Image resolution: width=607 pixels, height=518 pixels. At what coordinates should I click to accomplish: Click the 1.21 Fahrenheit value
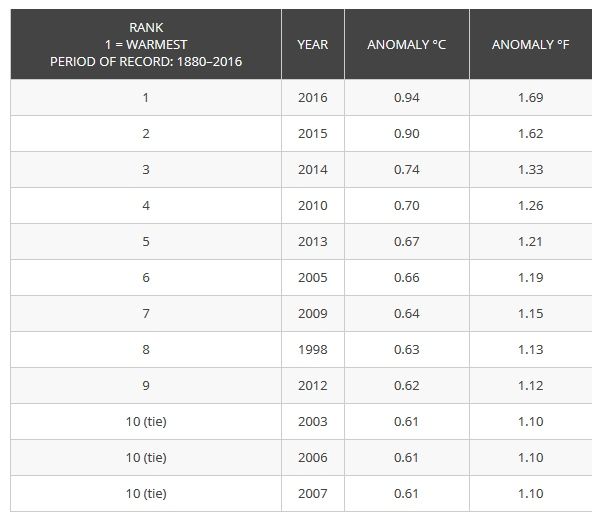pyautogui.click(x=531, y=242)
